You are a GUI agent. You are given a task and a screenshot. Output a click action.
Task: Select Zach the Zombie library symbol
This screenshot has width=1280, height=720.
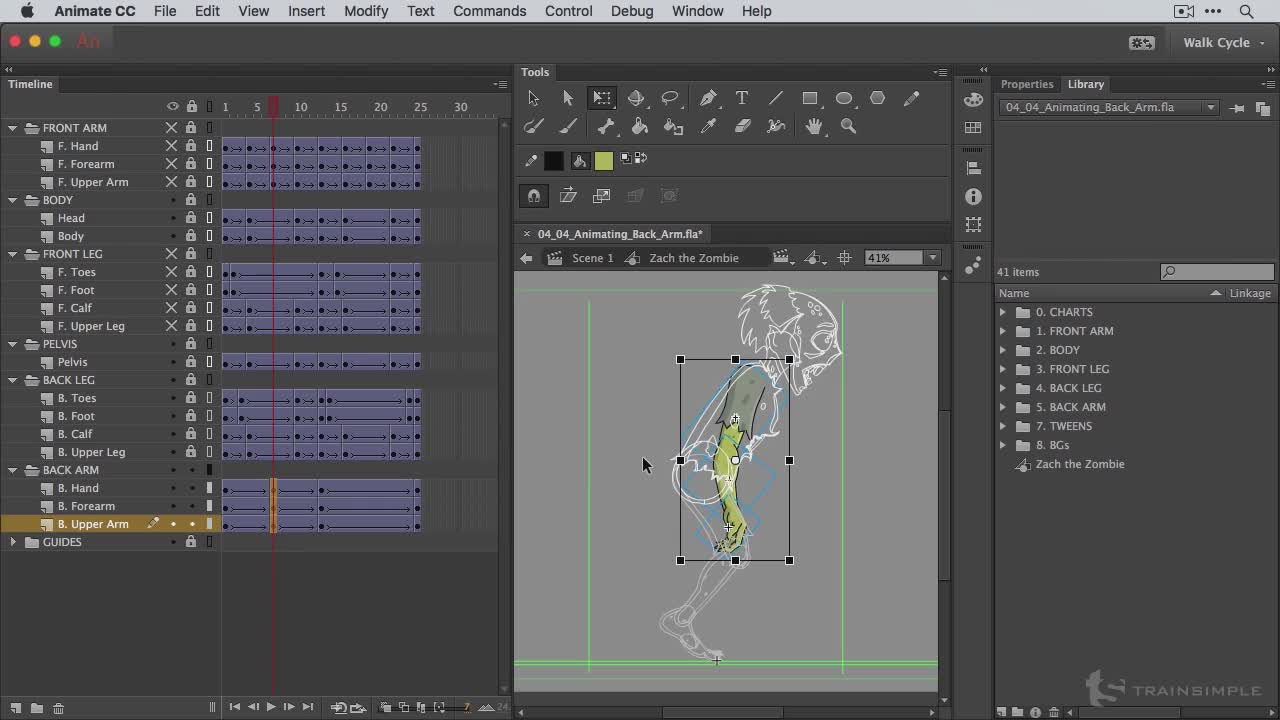click(x=1079, y=464)
